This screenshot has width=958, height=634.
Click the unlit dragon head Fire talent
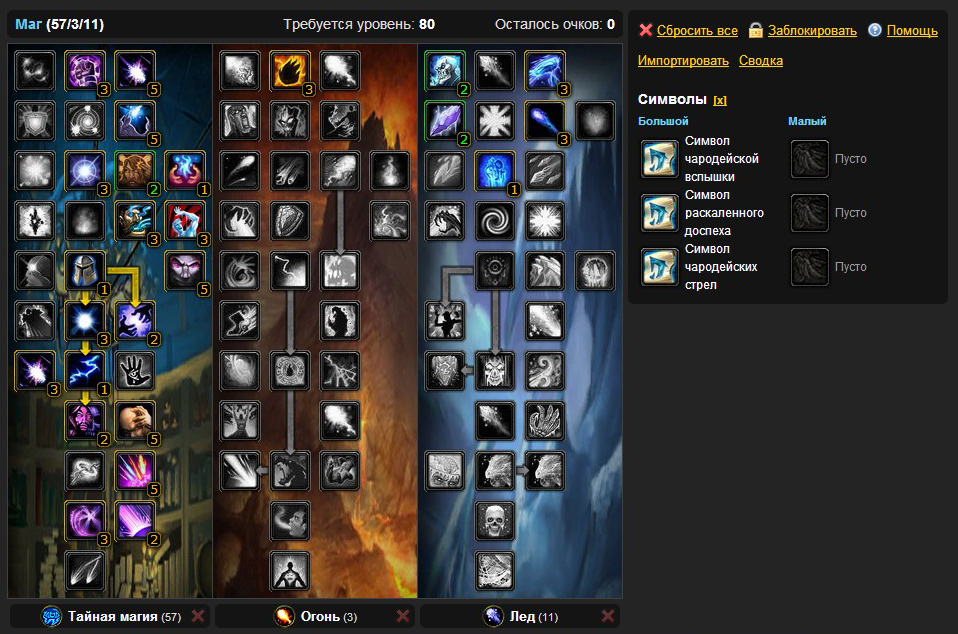(x=290, y=472)
